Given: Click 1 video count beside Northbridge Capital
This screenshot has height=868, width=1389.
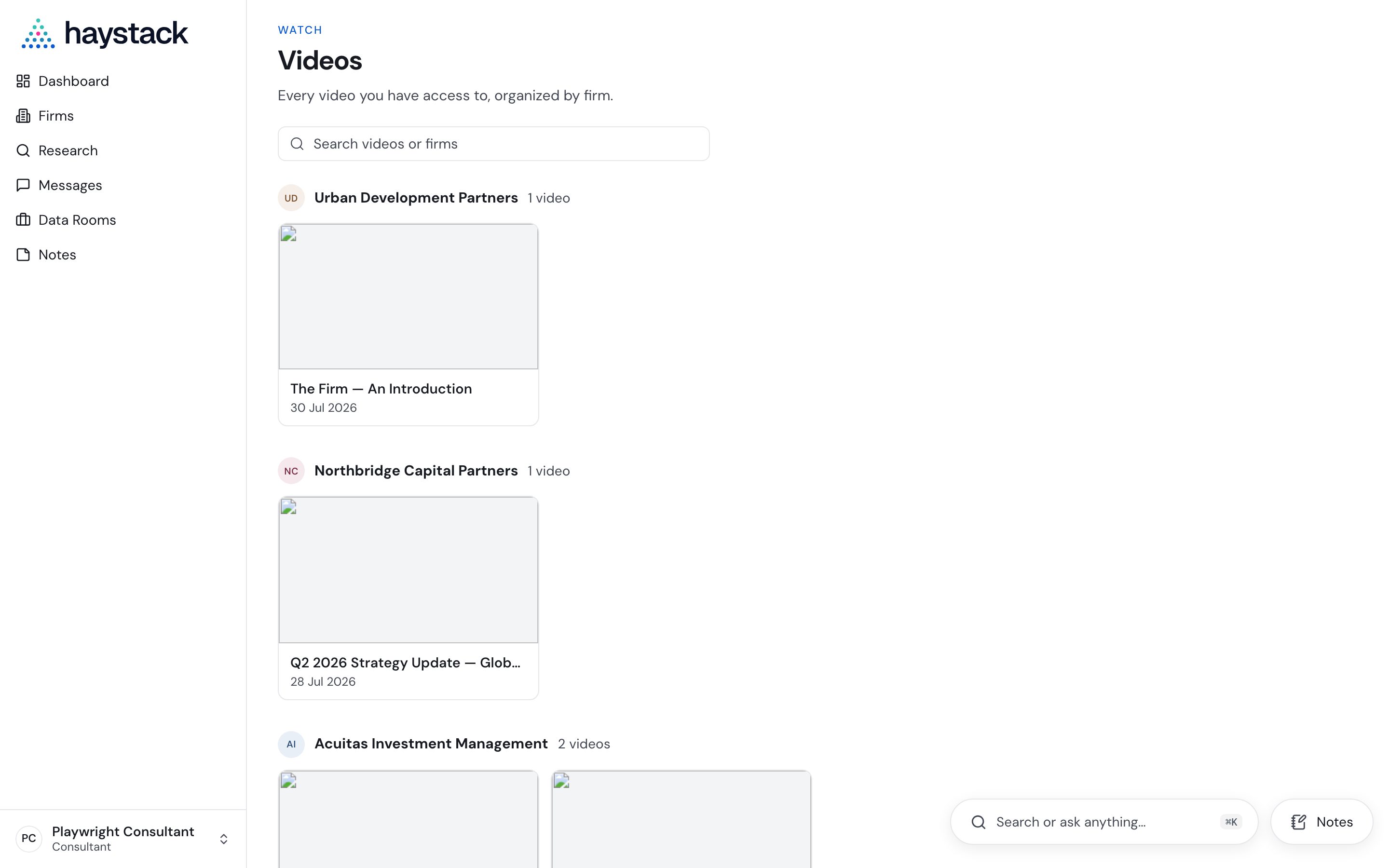Looking at the screenshot, I should (548, 471).
